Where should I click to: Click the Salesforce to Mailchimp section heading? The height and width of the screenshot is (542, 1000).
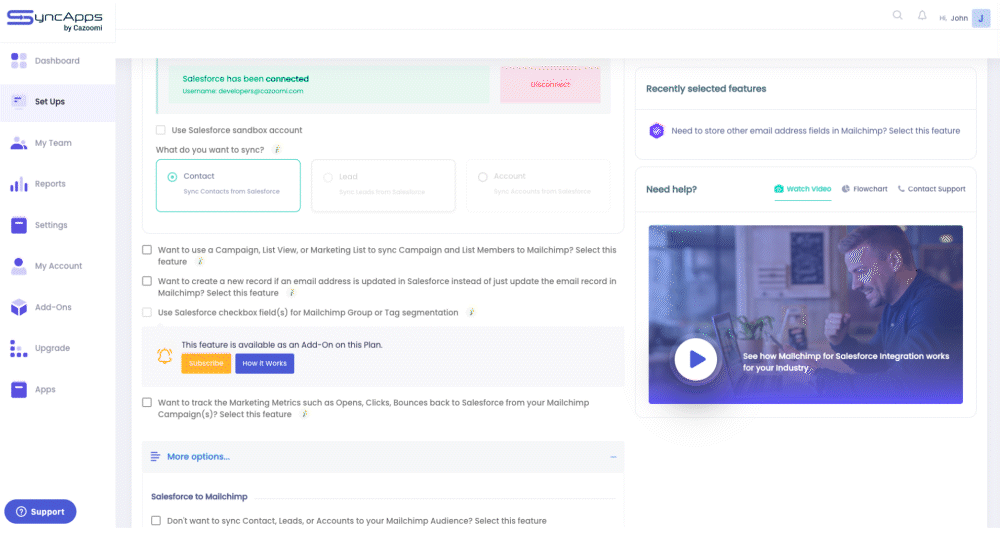[199, 497]
